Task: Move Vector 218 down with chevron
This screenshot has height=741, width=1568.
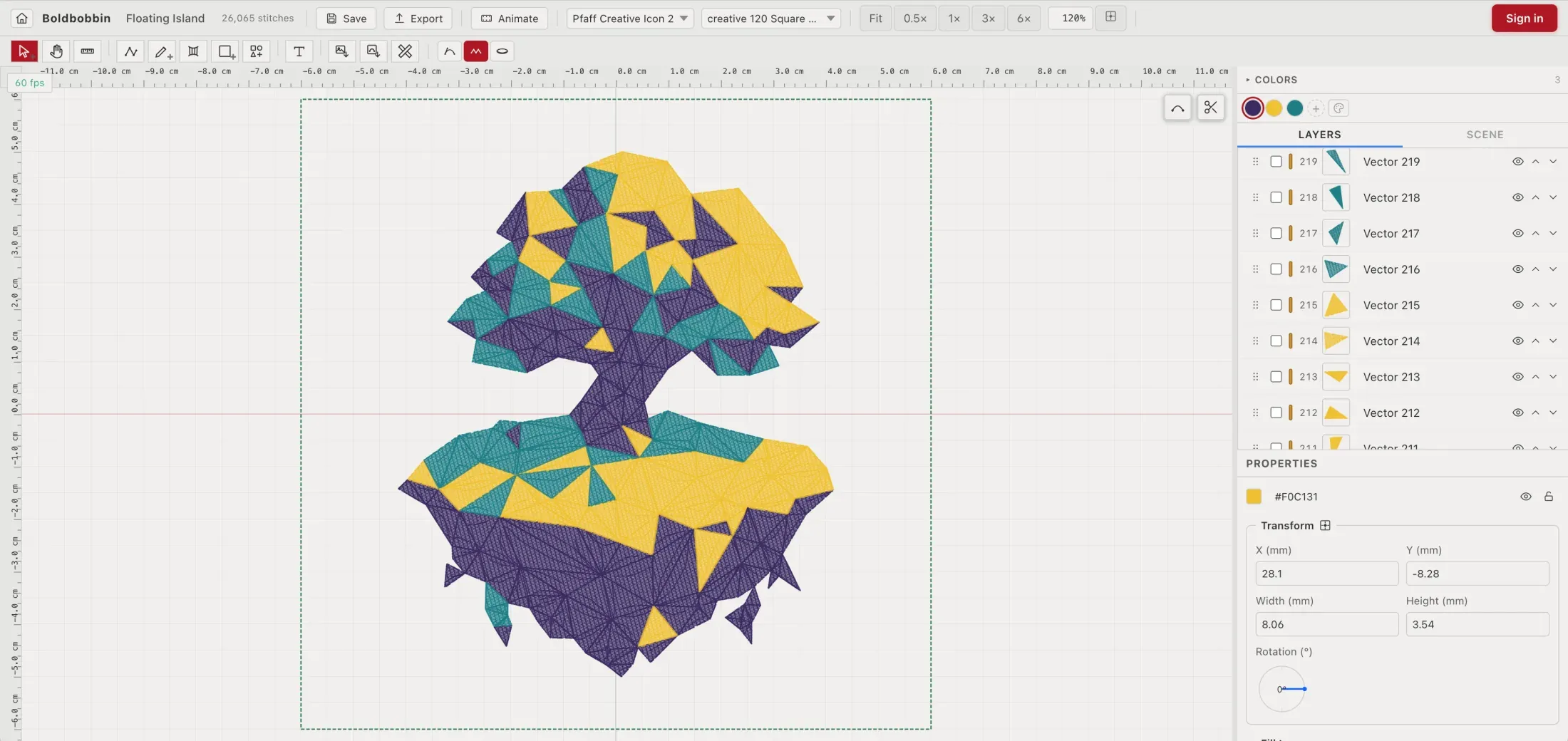Action: tap(1553, 197)
